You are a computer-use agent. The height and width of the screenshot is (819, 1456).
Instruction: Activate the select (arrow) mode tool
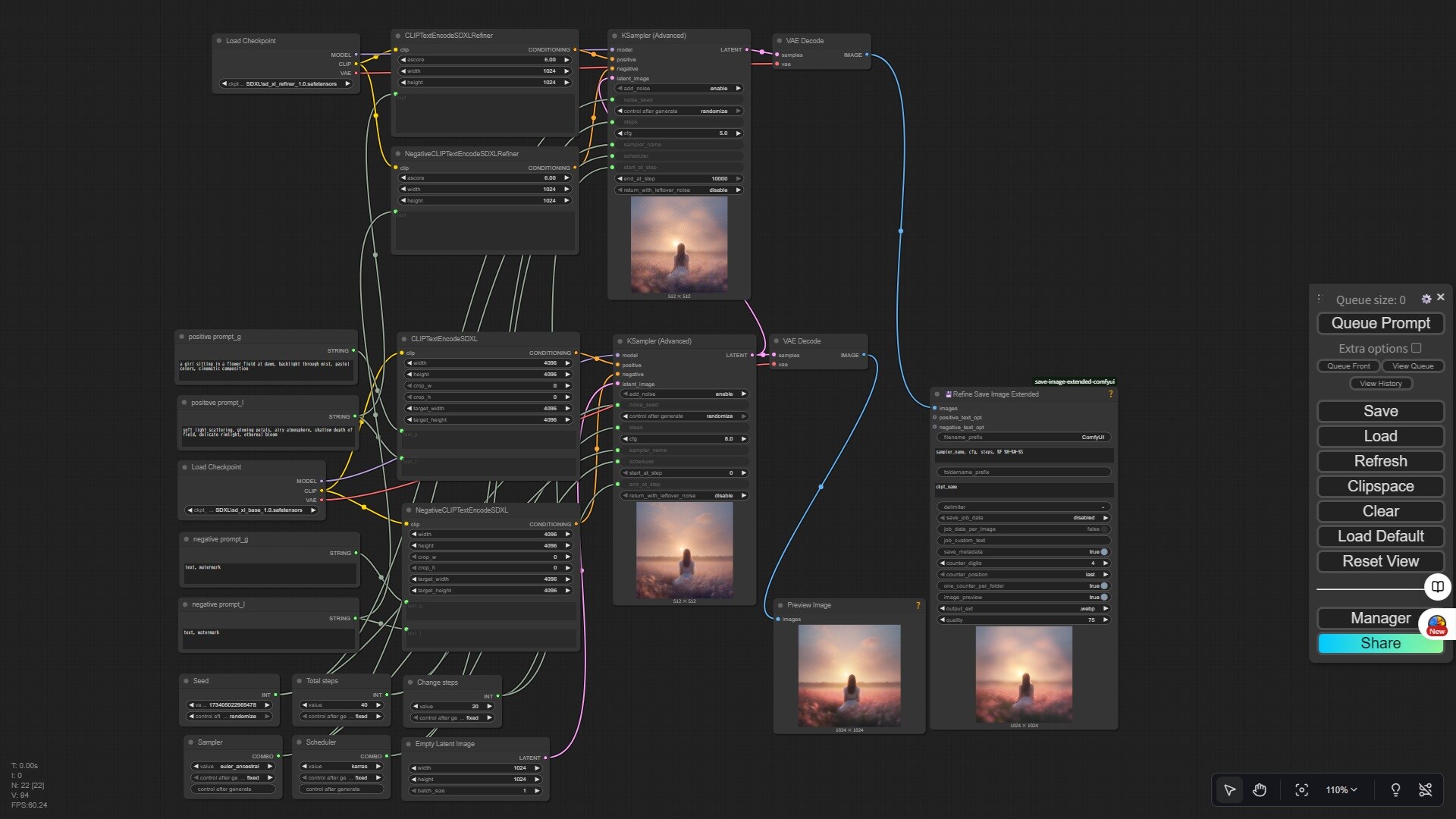(x=1229, y=790)
